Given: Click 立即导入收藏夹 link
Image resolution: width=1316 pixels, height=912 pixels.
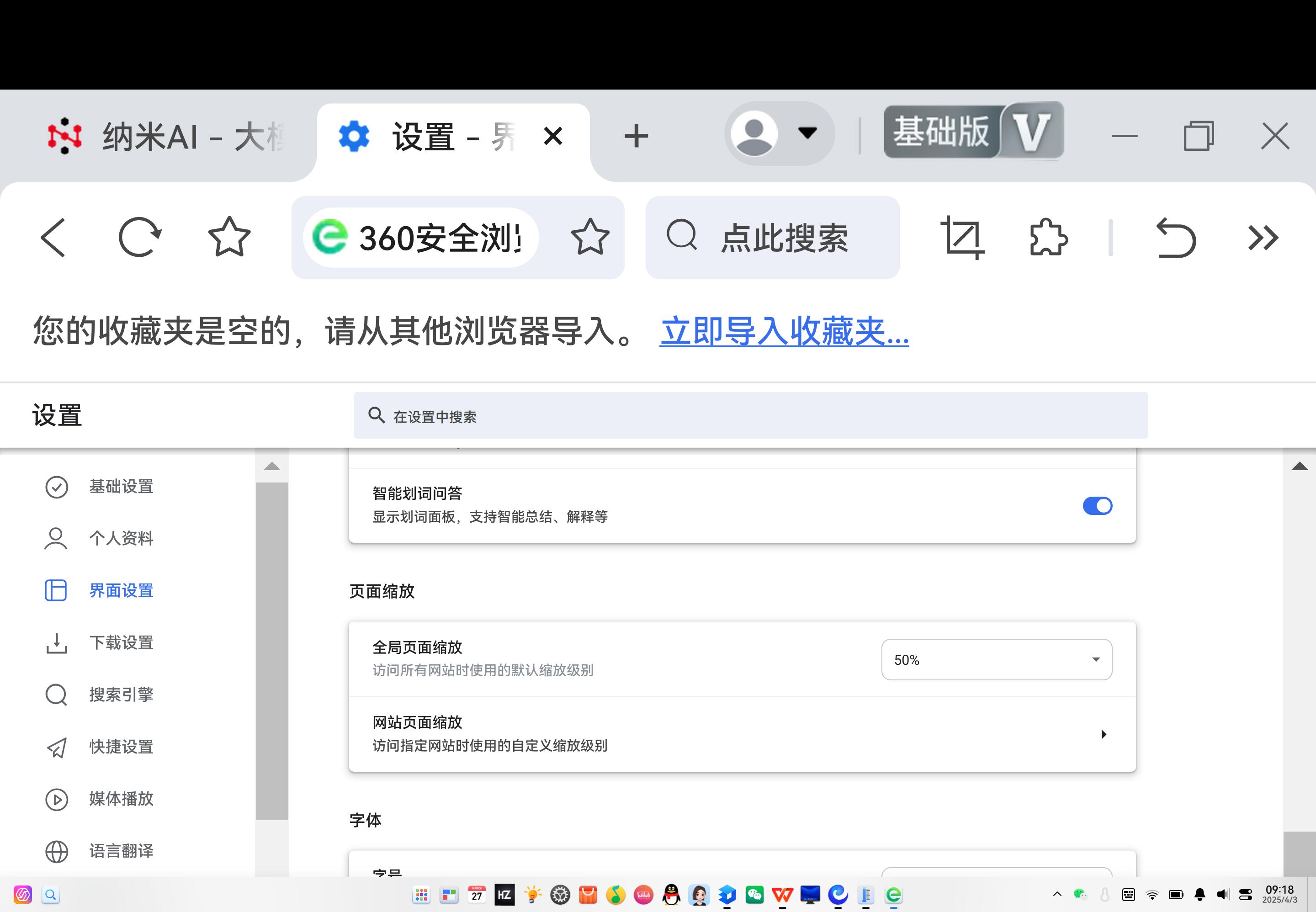Looking at the screenshot, I should [784, 331].
